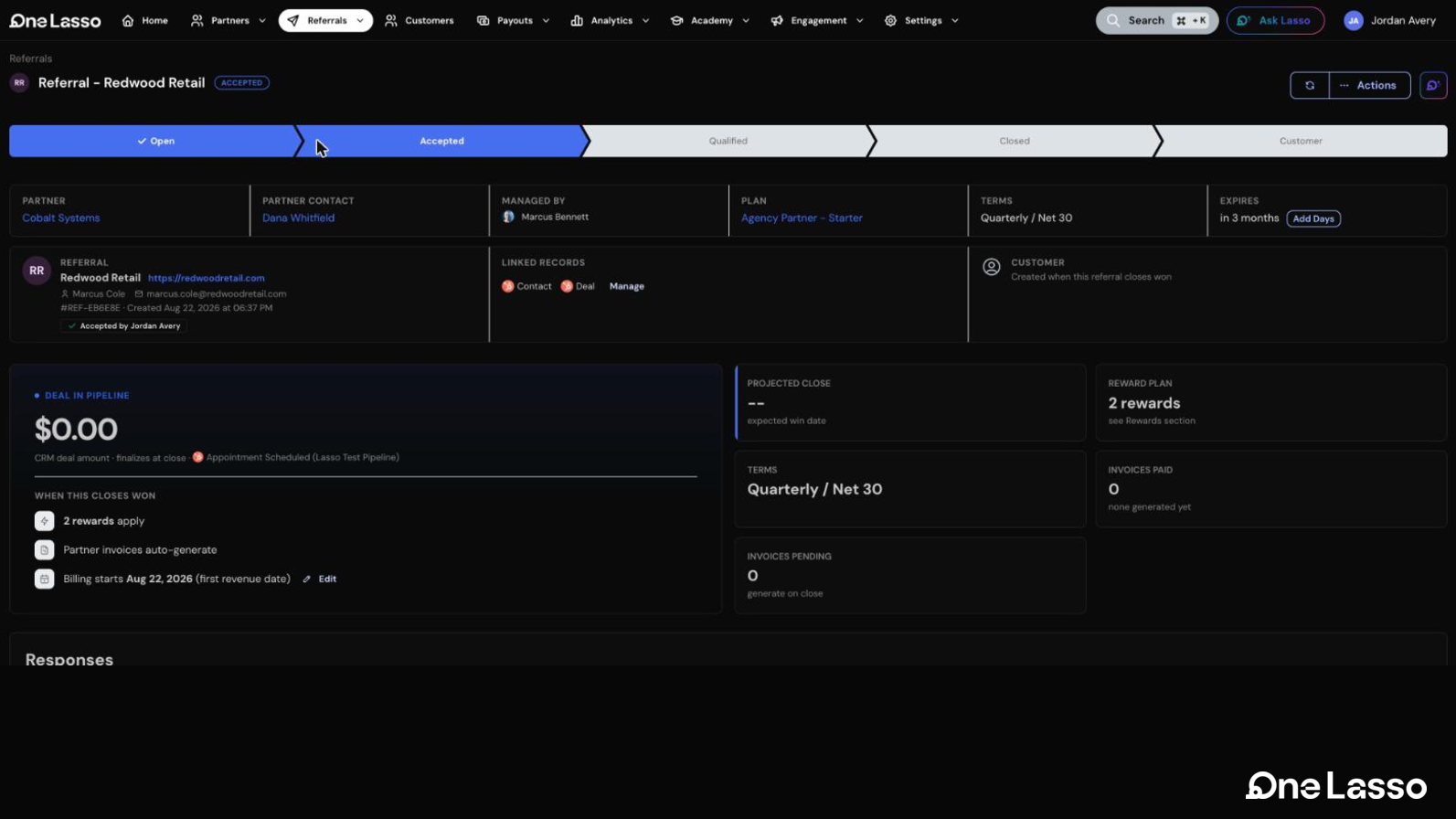Click the customer person icon
This screenshot has height=819, width=1456.
click(992, 267)
